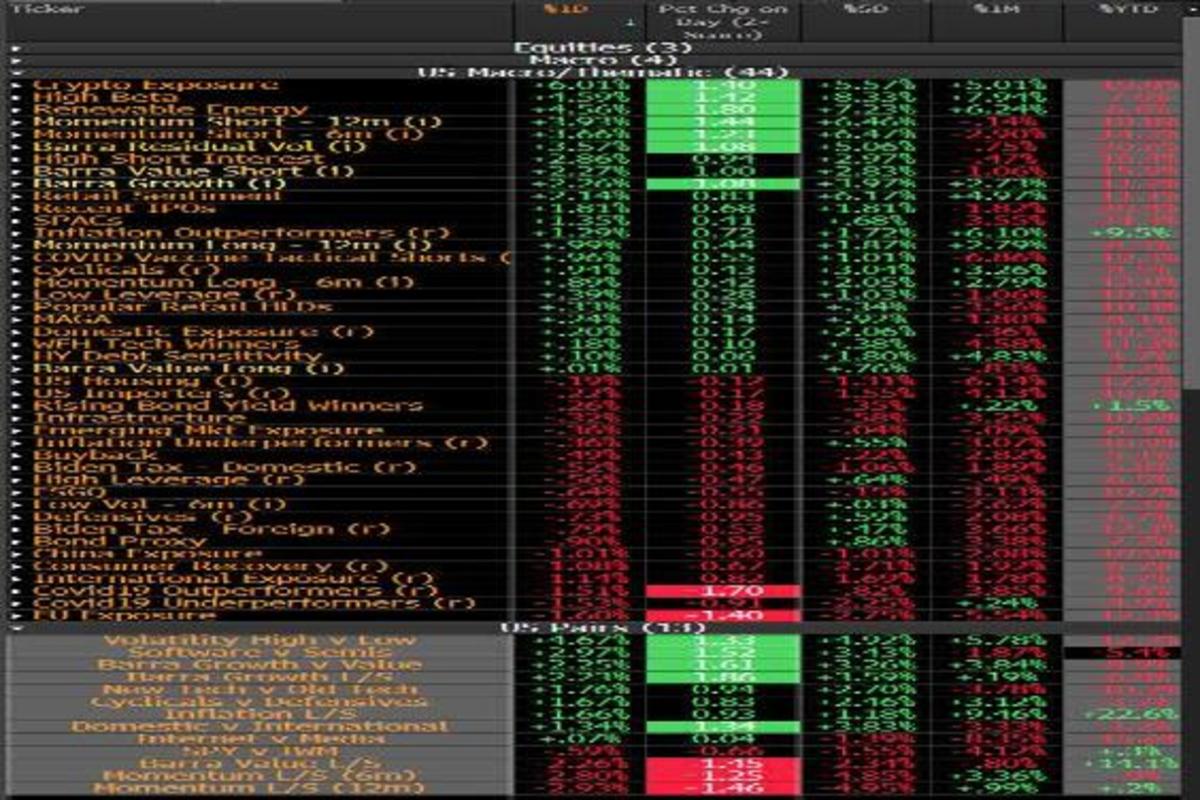Expand the Equities (3) section
The image size is (1200, 800).
16,48
